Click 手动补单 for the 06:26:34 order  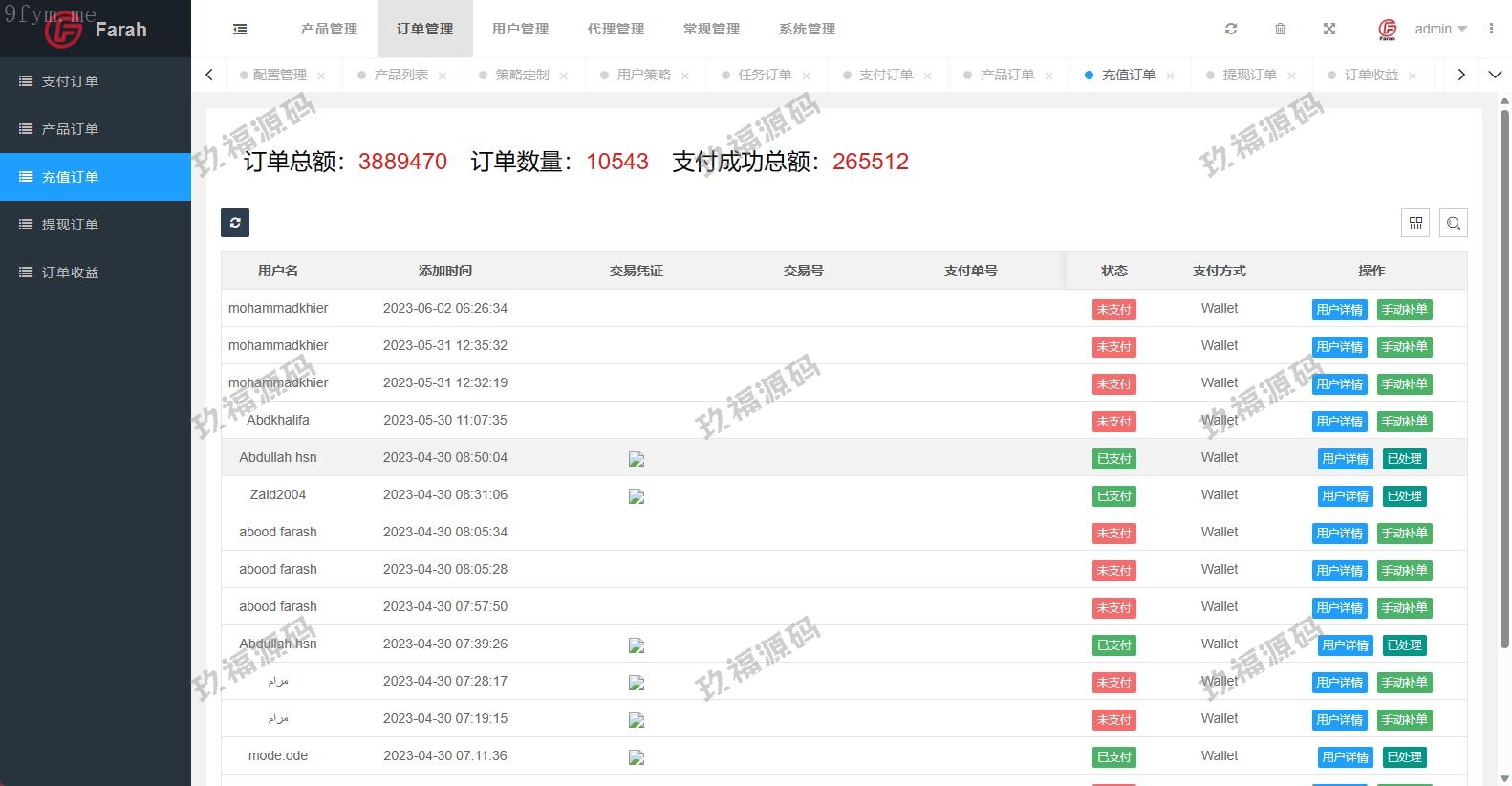(x=1404, y=310)
